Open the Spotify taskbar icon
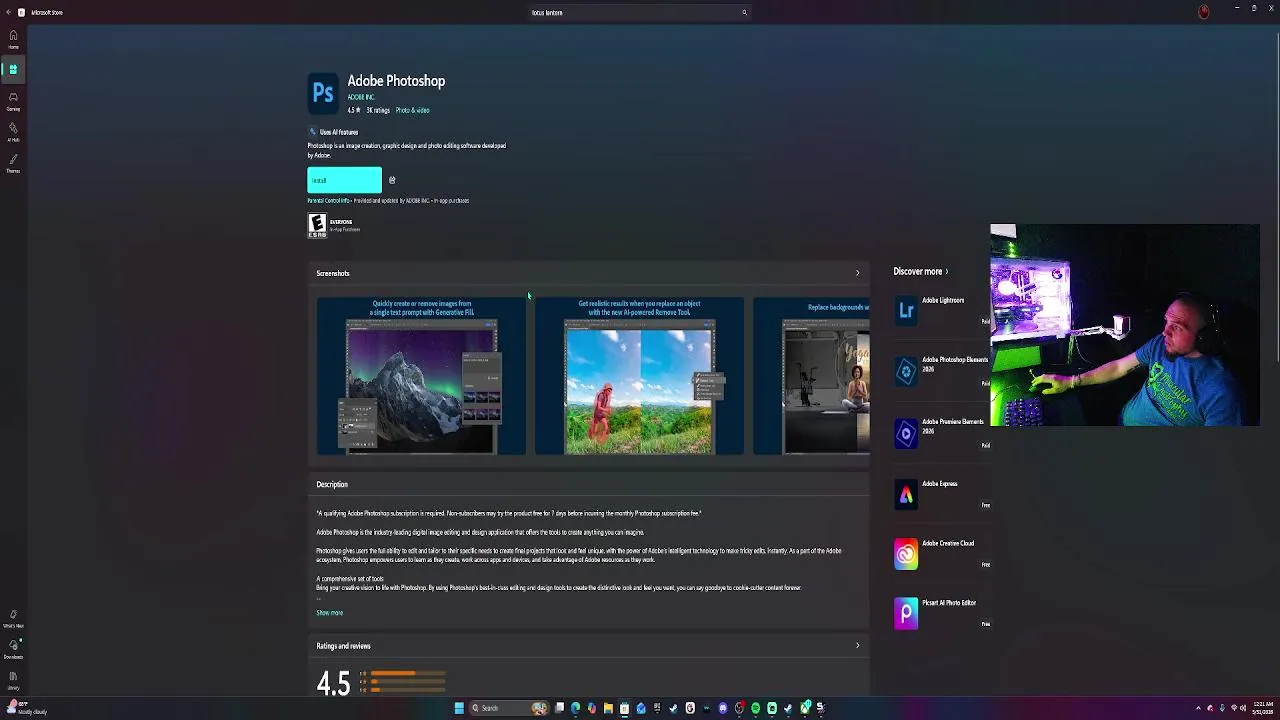1280x720 pixels. 755,708
